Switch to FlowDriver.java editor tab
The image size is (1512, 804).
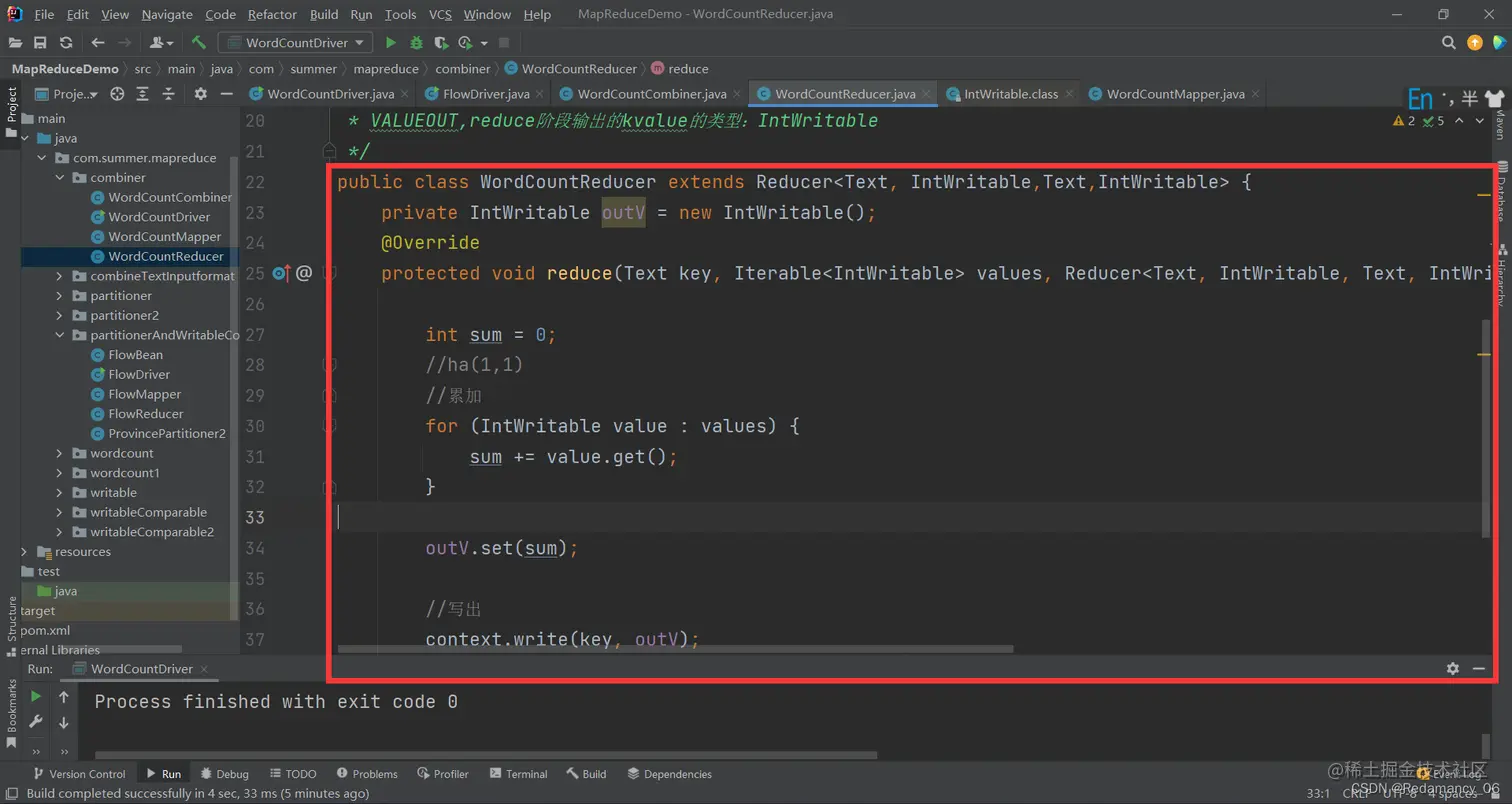click(485, 94)
